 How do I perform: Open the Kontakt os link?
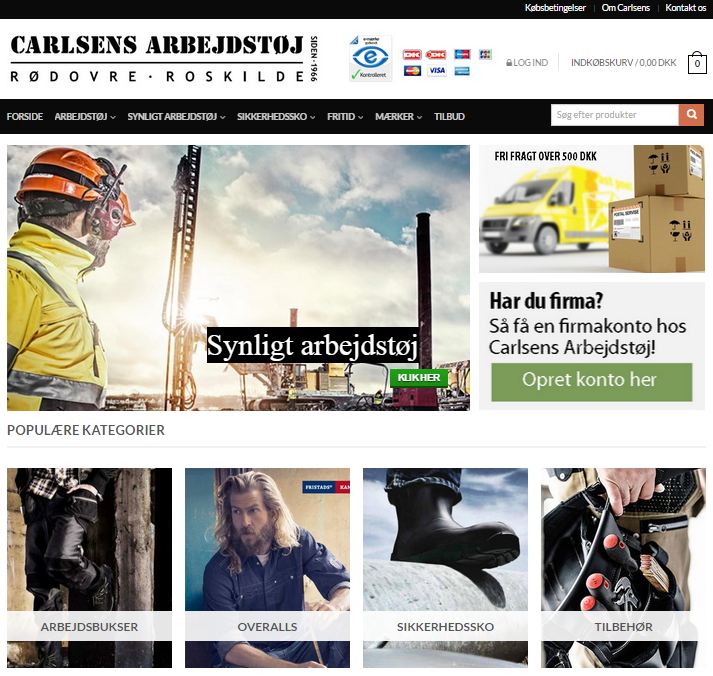[x=685, y=8]
